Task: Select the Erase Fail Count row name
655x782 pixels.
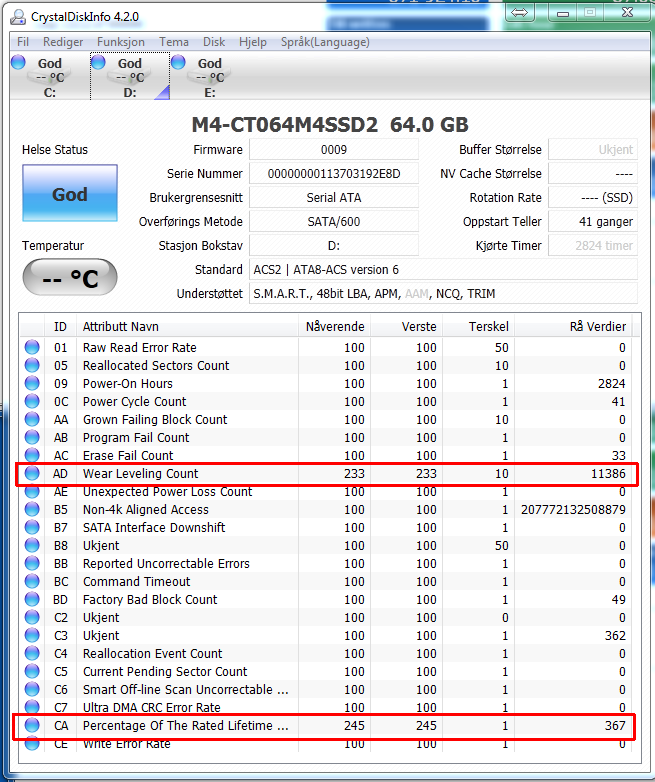Action: [128, 455]
